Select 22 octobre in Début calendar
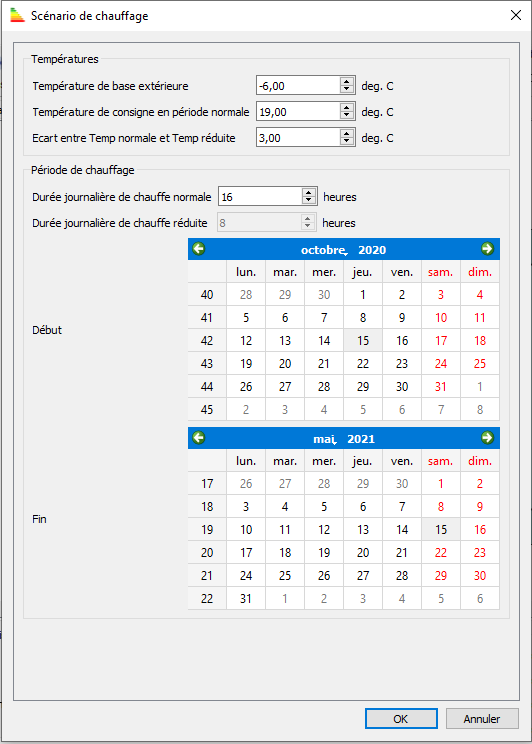Viewport: 532px width, 744px height. coord(363,363)
